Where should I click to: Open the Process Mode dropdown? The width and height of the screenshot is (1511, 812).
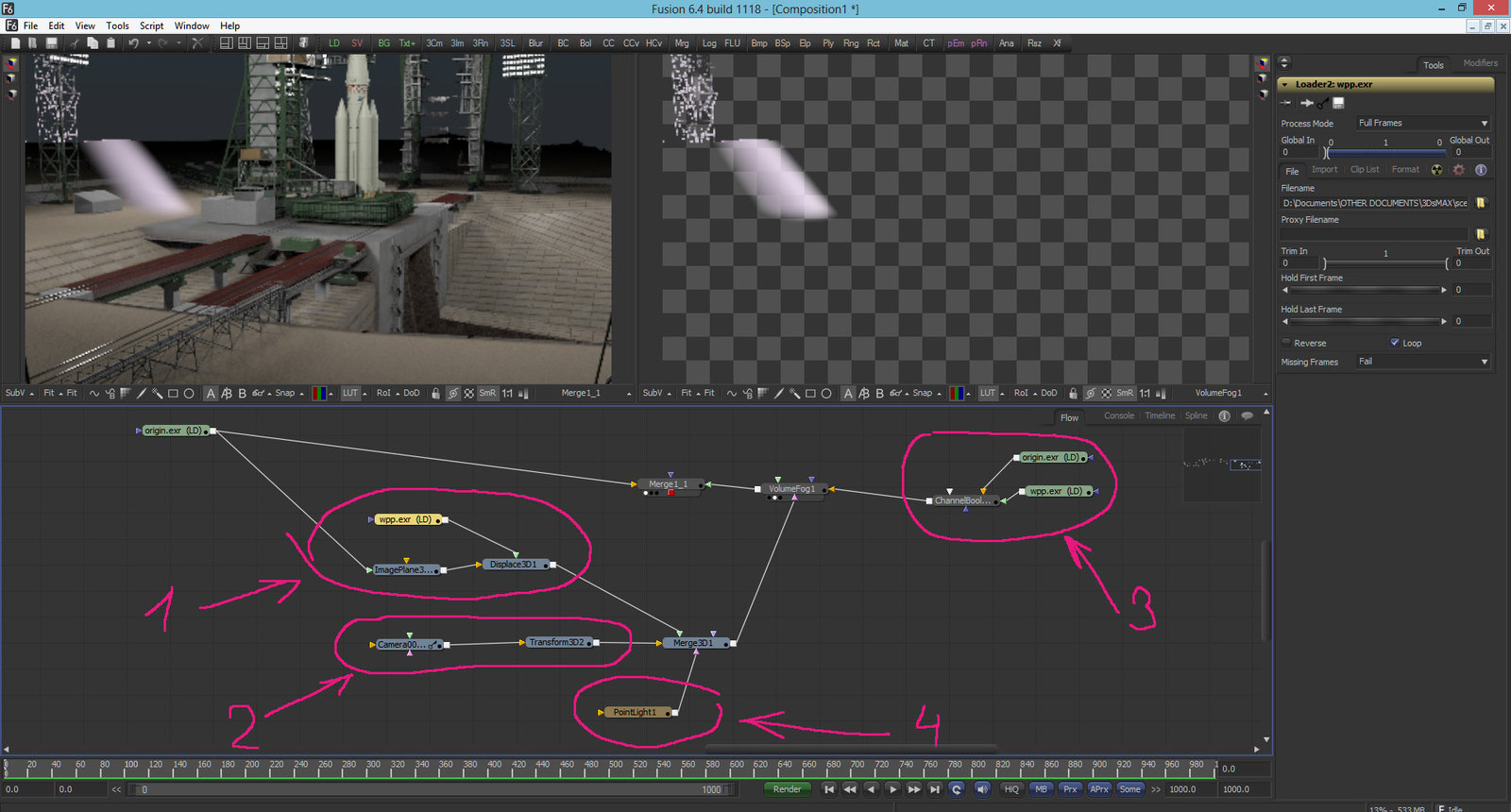[1422, 123]
